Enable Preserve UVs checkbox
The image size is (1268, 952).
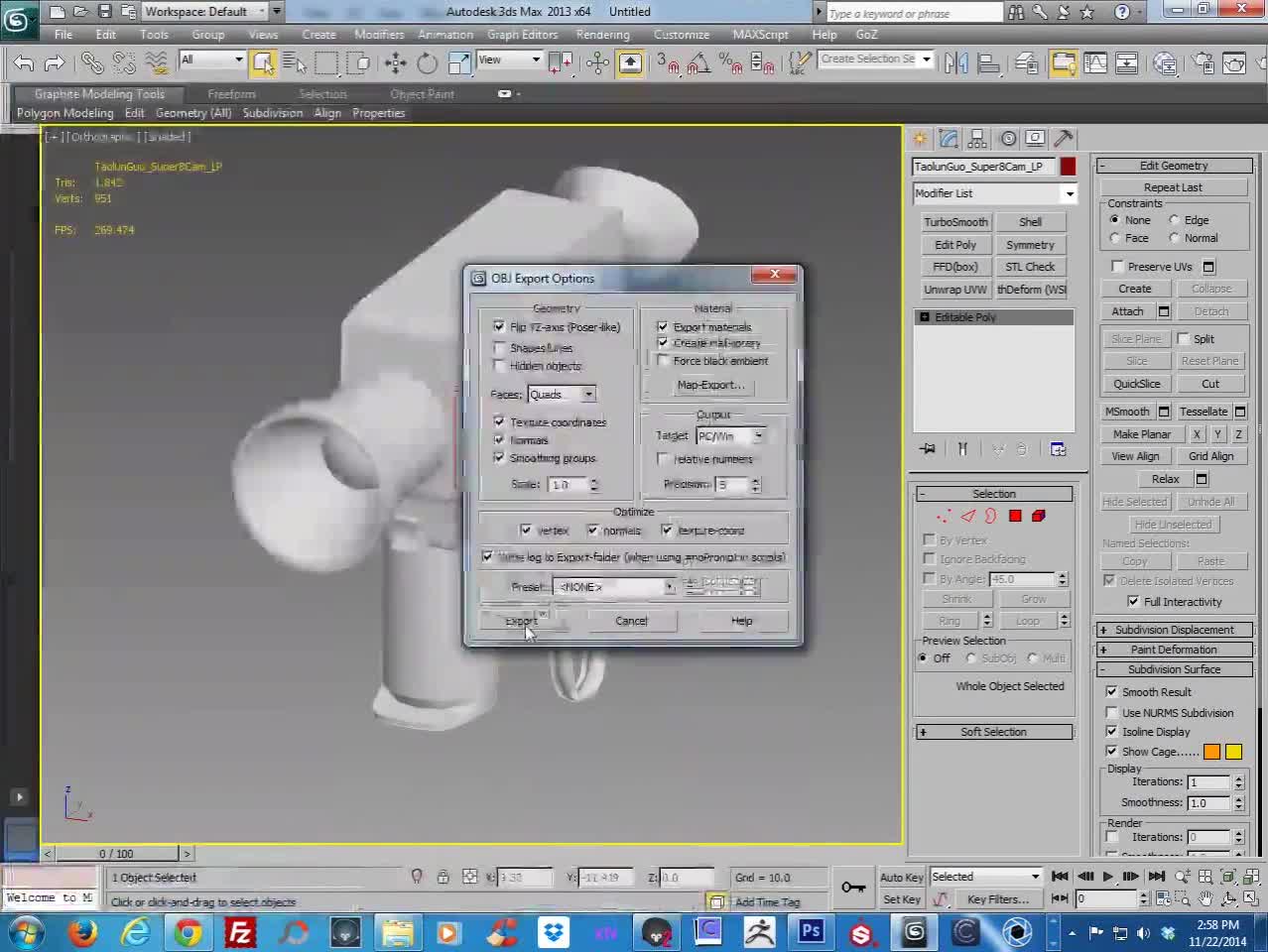coord(1118,267)
